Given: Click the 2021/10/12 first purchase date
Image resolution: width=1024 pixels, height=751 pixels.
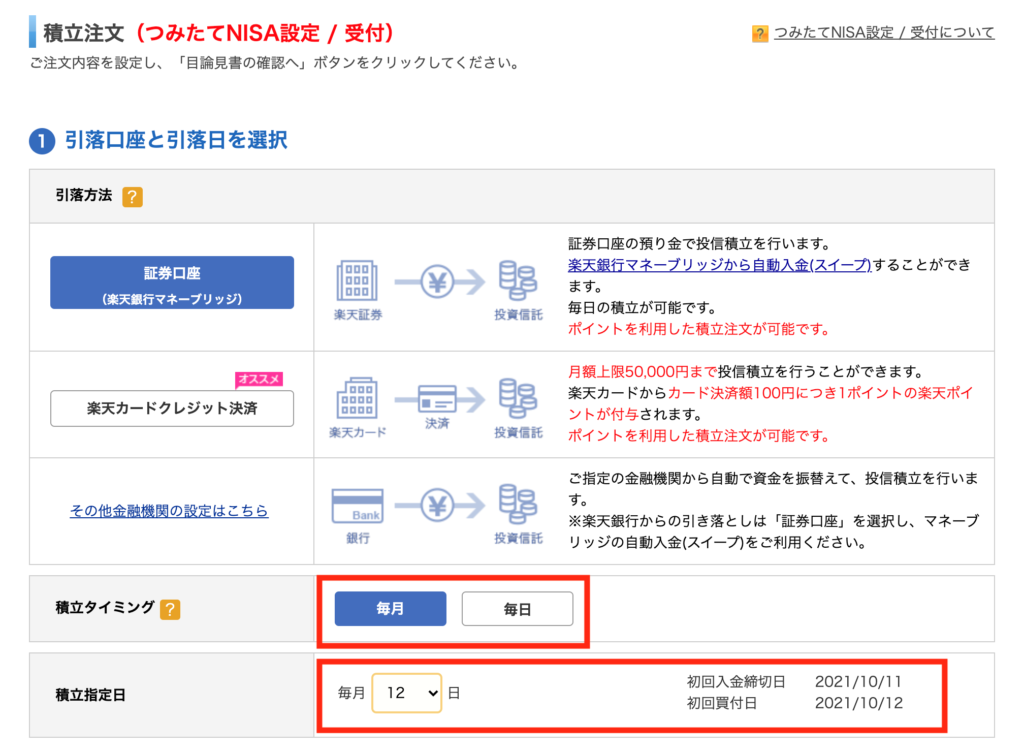Looking at the screenshot, I should point(859,703).
